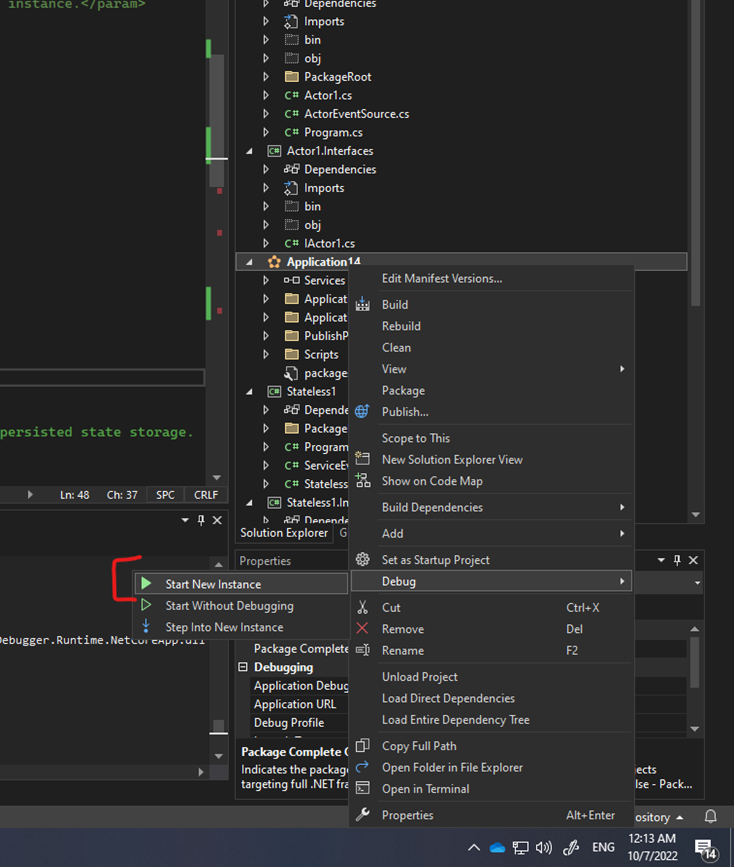This screenshot has width=735, height=868.
Task: Open the Add submenu
Action: point(491,533)
